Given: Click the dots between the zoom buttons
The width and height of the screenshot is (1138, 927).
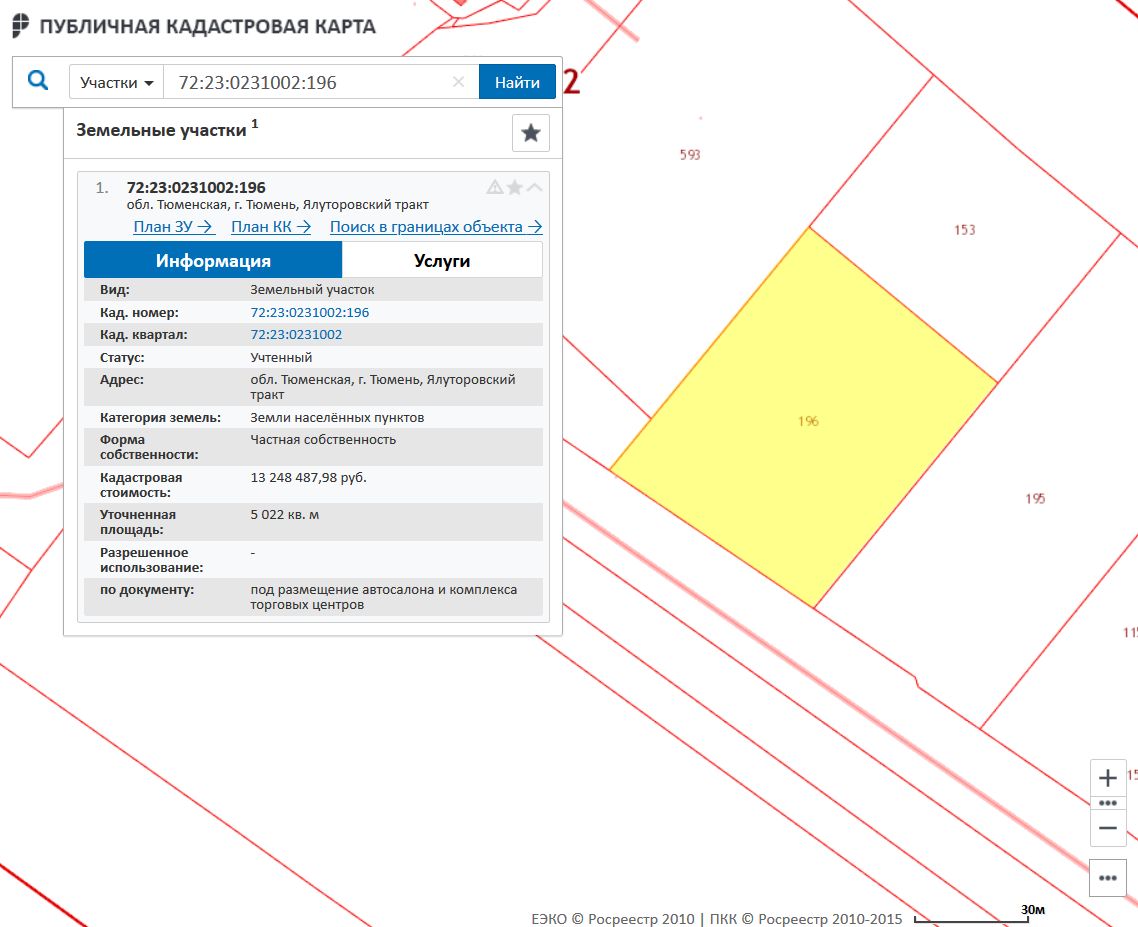Looking at the screenshot, I should pos(1108,803).
